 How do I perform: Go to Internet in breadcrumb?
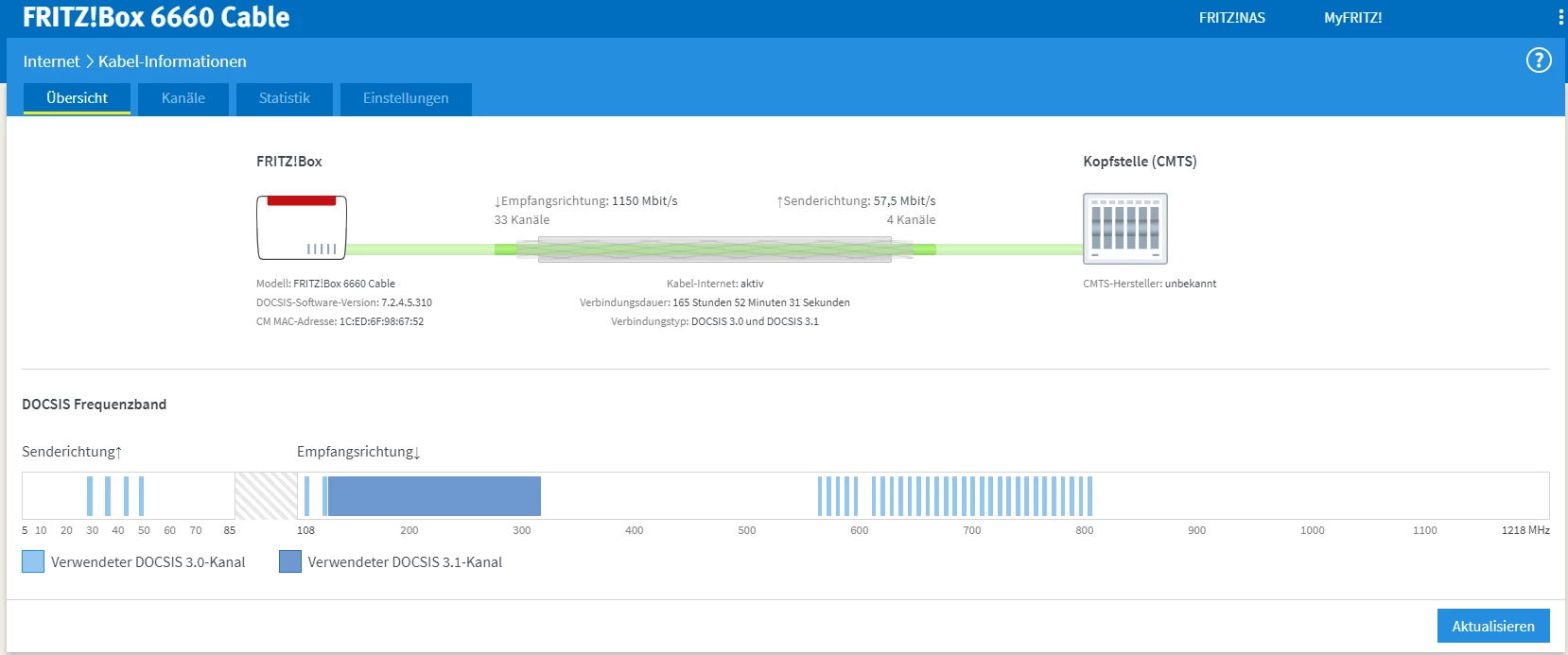pos(51,61)
